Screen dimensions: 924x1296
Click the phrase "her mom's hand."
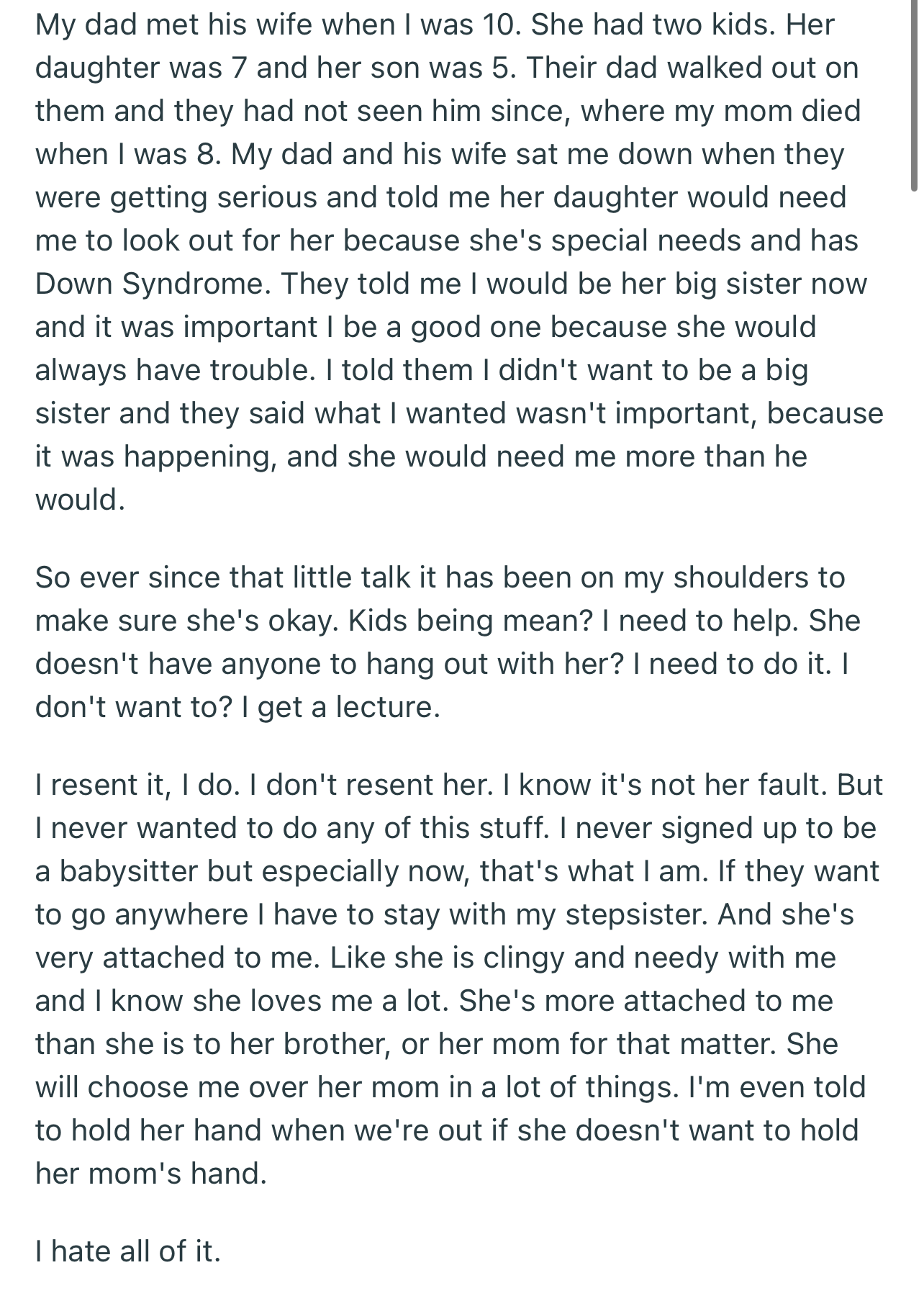[151, 1174]
